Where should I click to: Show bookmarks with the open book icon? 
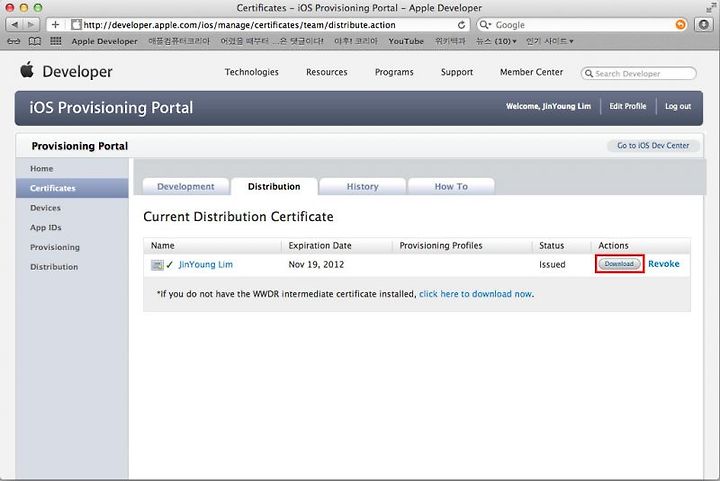(34, 41)
